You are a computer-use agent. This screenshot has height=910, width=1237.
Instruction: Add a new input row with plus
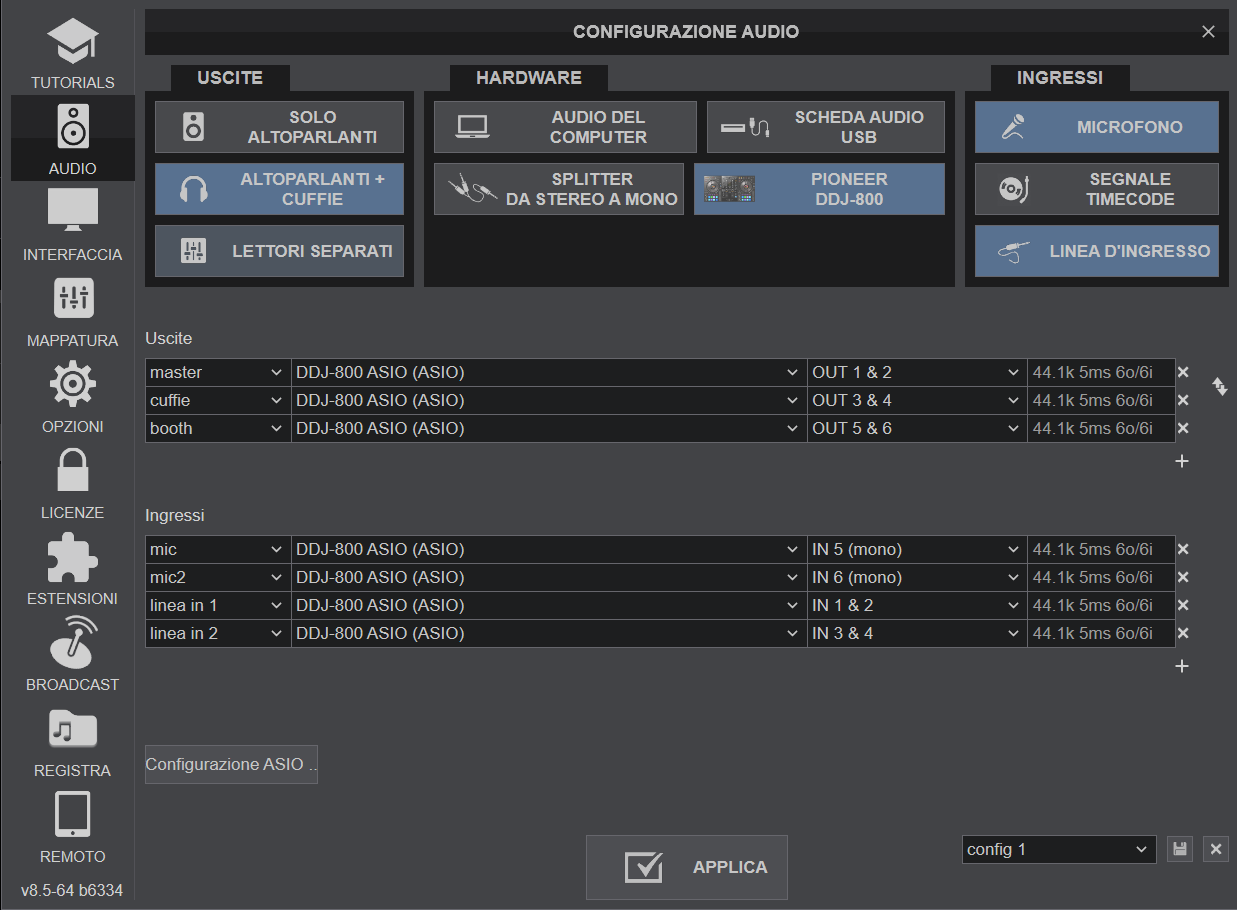click(1182, 666)
